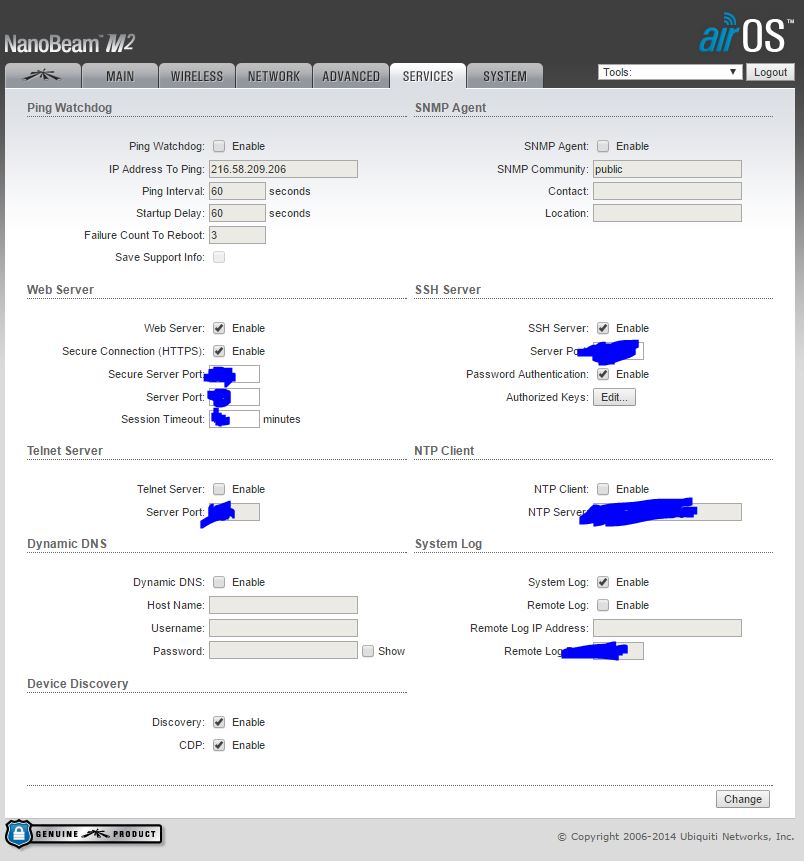
Task: Toggle Secure Connection (HTTPS) checkbox
Action: click(219, 351)
